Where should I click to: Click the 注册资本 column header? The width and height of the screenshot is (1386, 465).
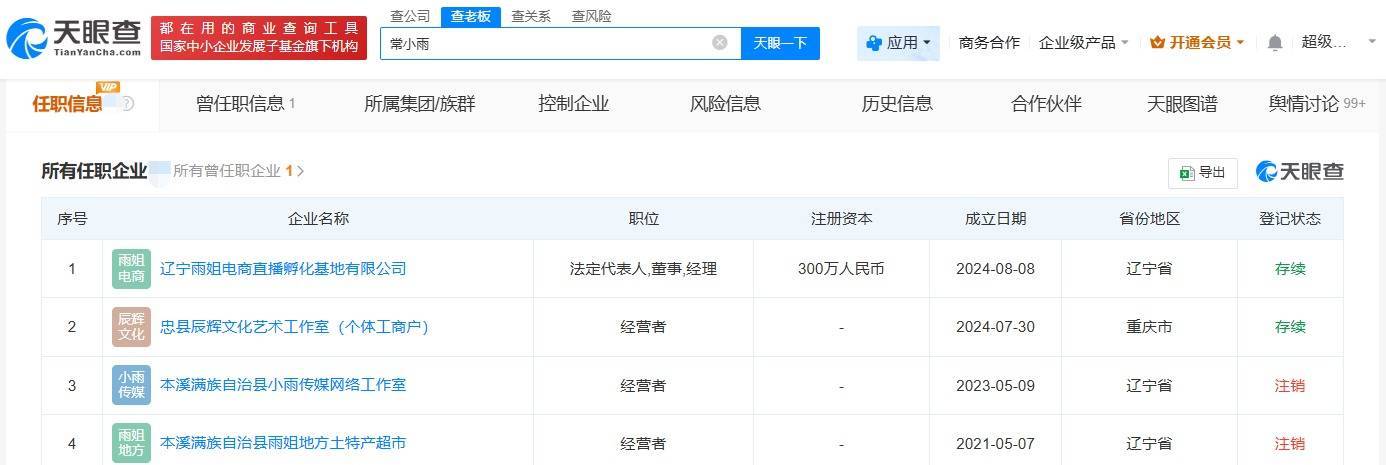[841, 219]
